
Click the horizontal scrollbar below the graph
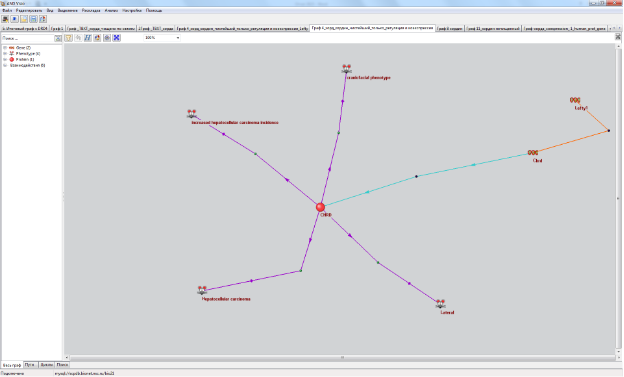tap(342, 357)
